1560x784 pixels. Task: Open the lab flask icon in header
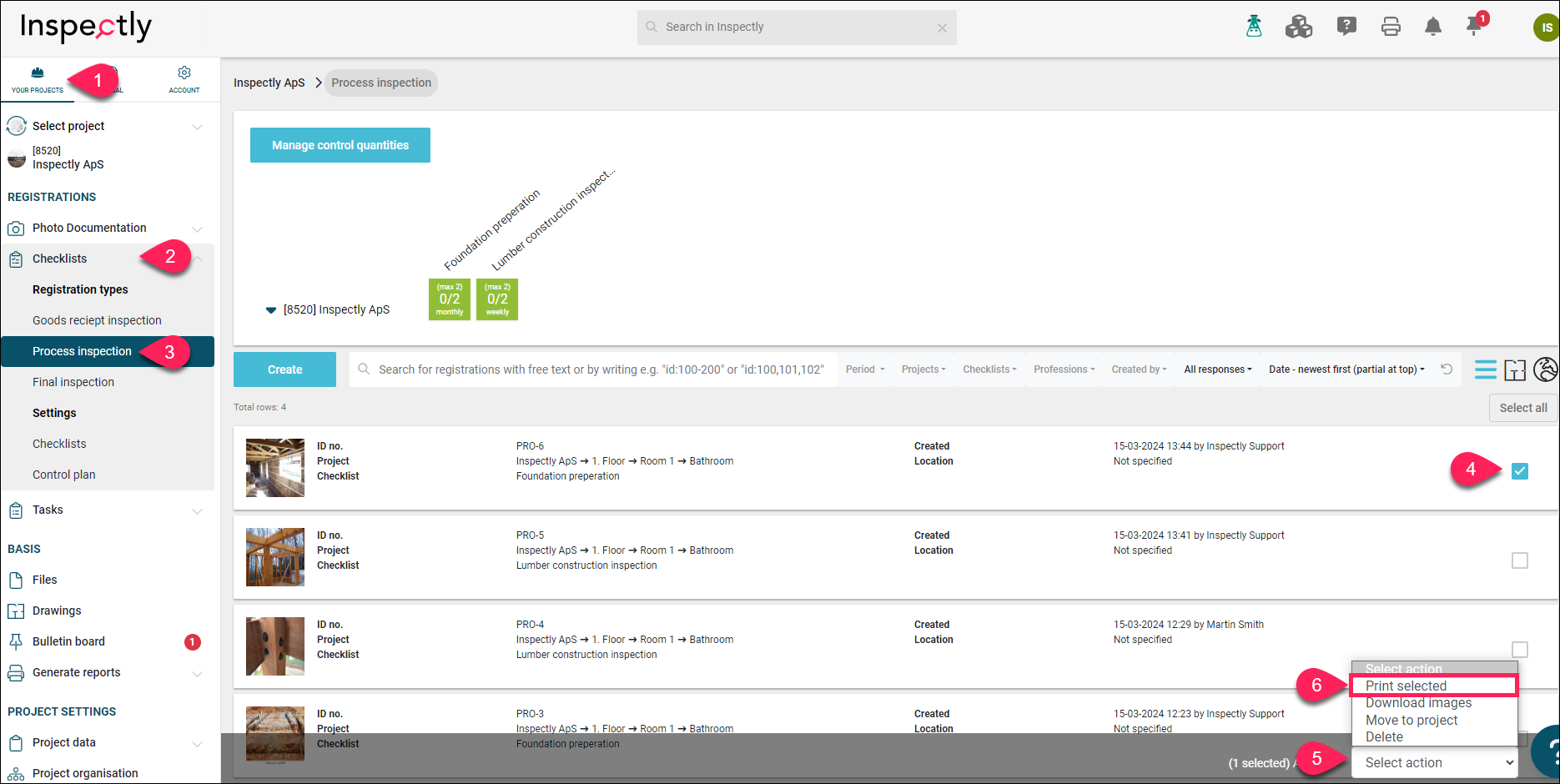point(1254,27)
